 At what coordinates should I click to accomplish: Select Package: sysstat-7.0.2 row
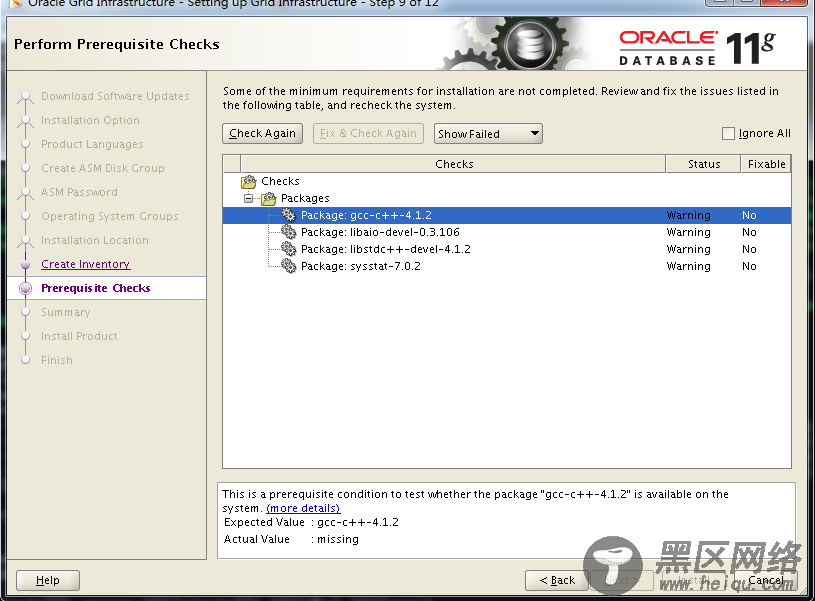pyautogui.click(x=507, y=266)
